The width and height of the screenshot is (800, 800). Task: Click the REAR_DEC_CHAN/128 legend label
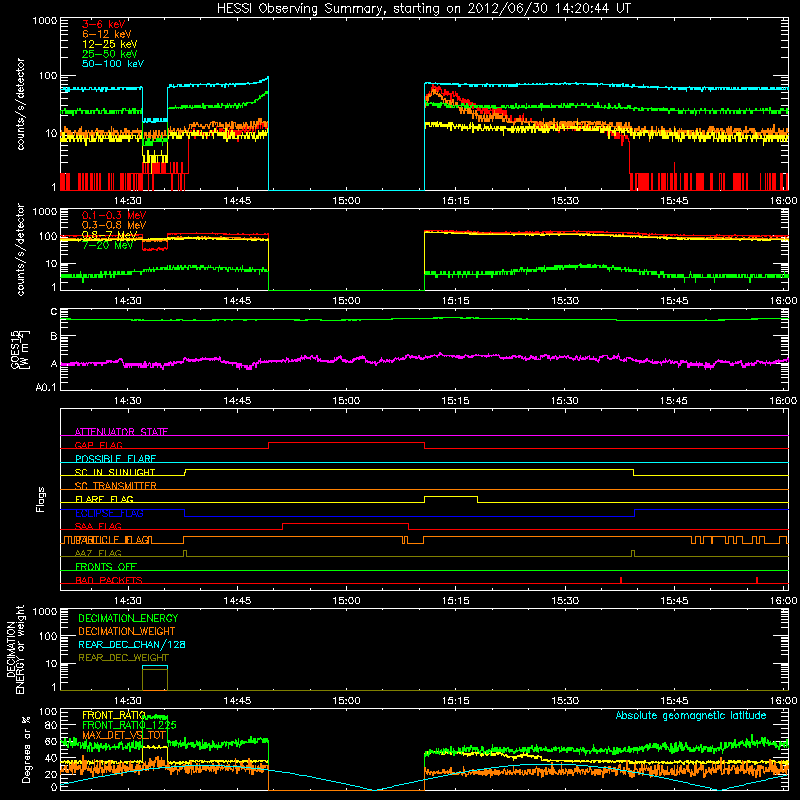[132, 644]
